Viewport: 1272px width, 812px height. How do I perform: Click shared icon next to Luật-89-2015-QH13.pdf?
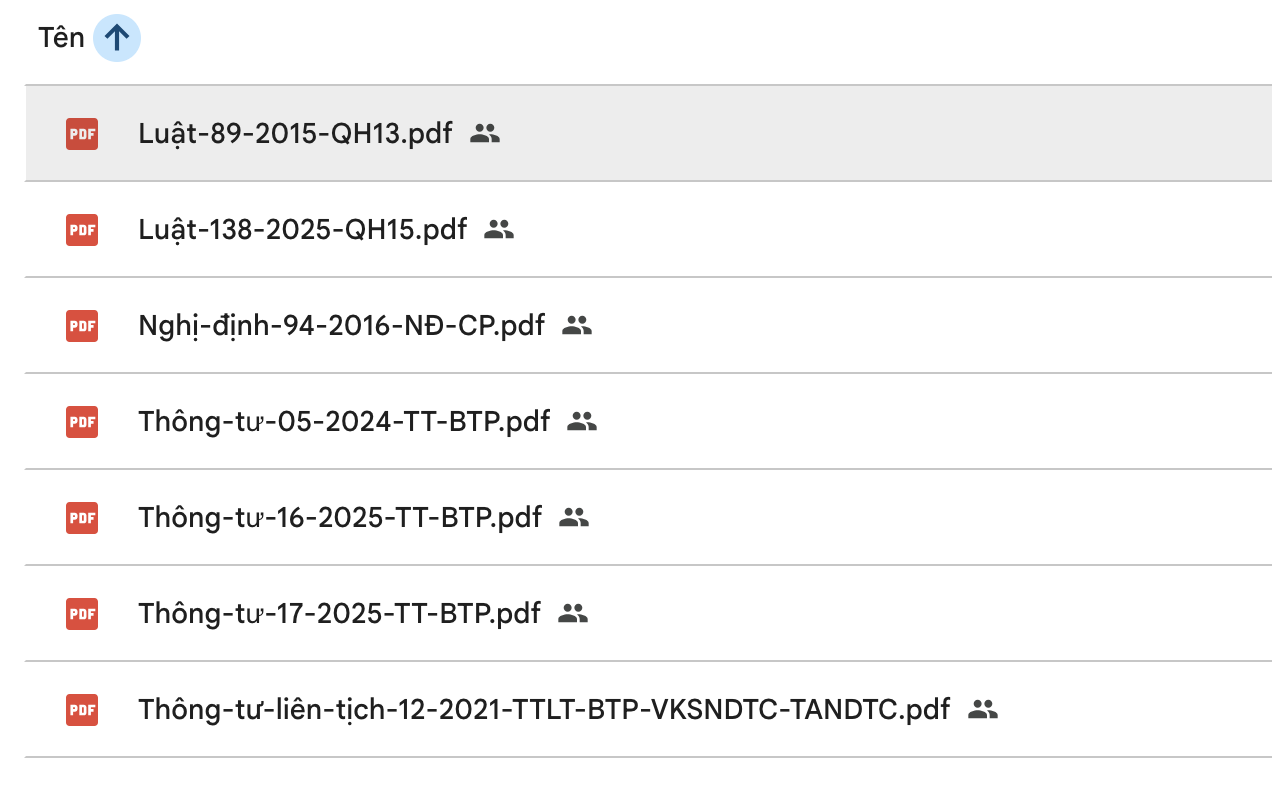click(485, 133)
